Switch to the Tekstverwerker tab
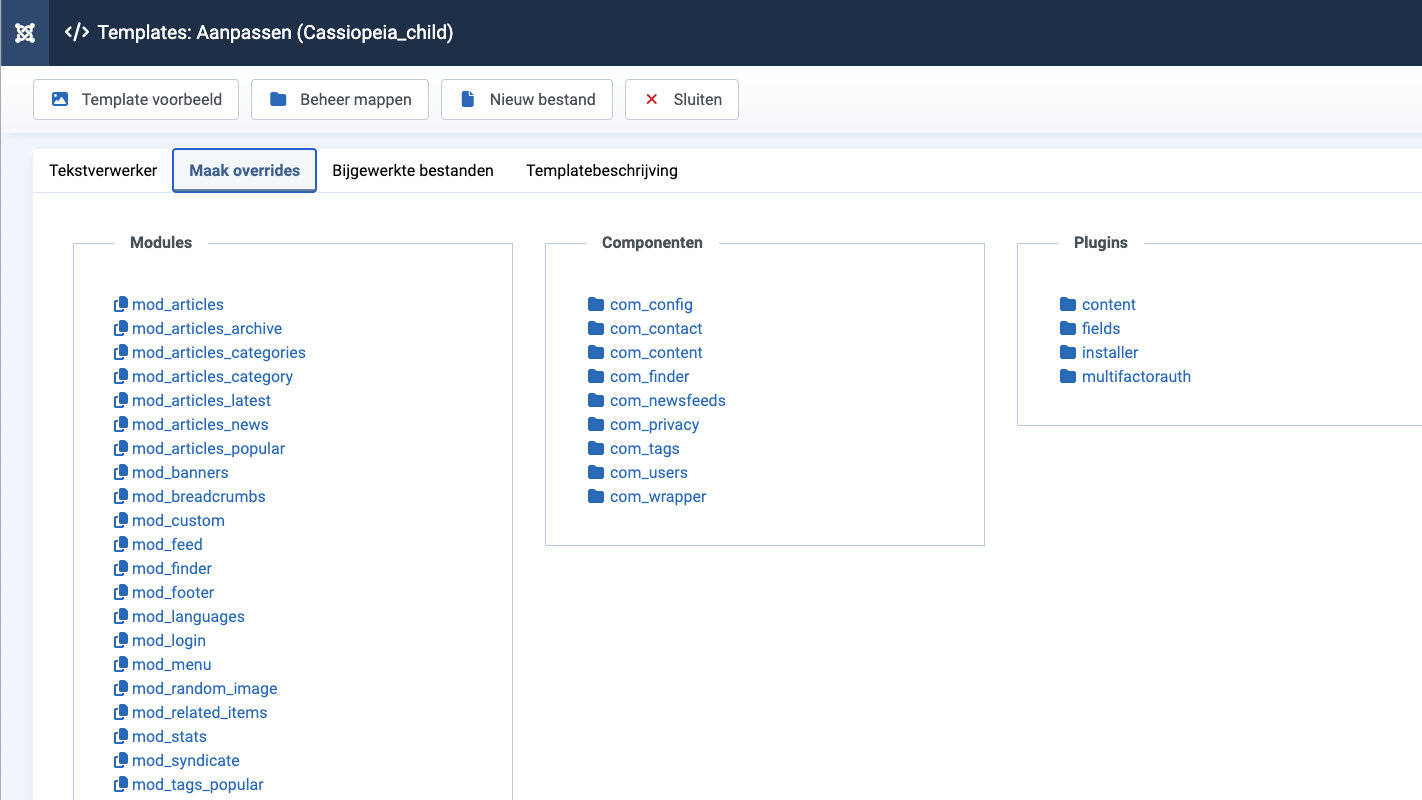This screenshot has width=1422, height=800. (103, 170)
